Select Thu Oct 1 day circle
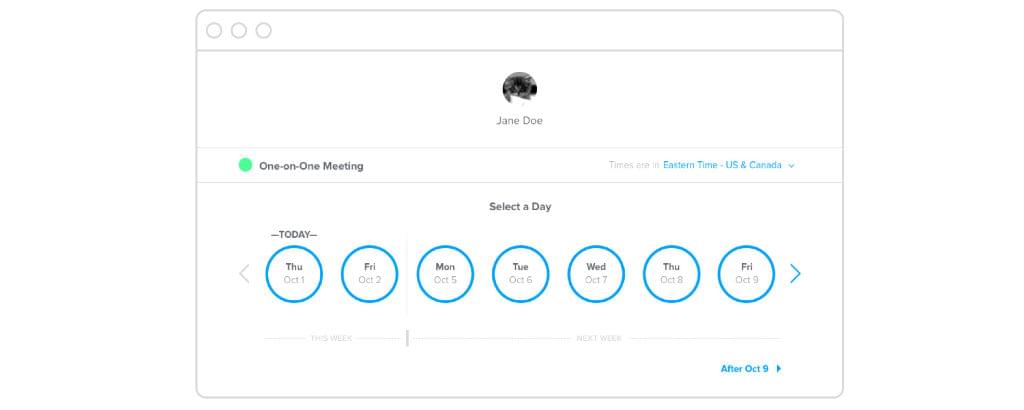Image resolution: width=1024 pixels, height=410 pixels. pyautogui.click(x=294, y=273)
